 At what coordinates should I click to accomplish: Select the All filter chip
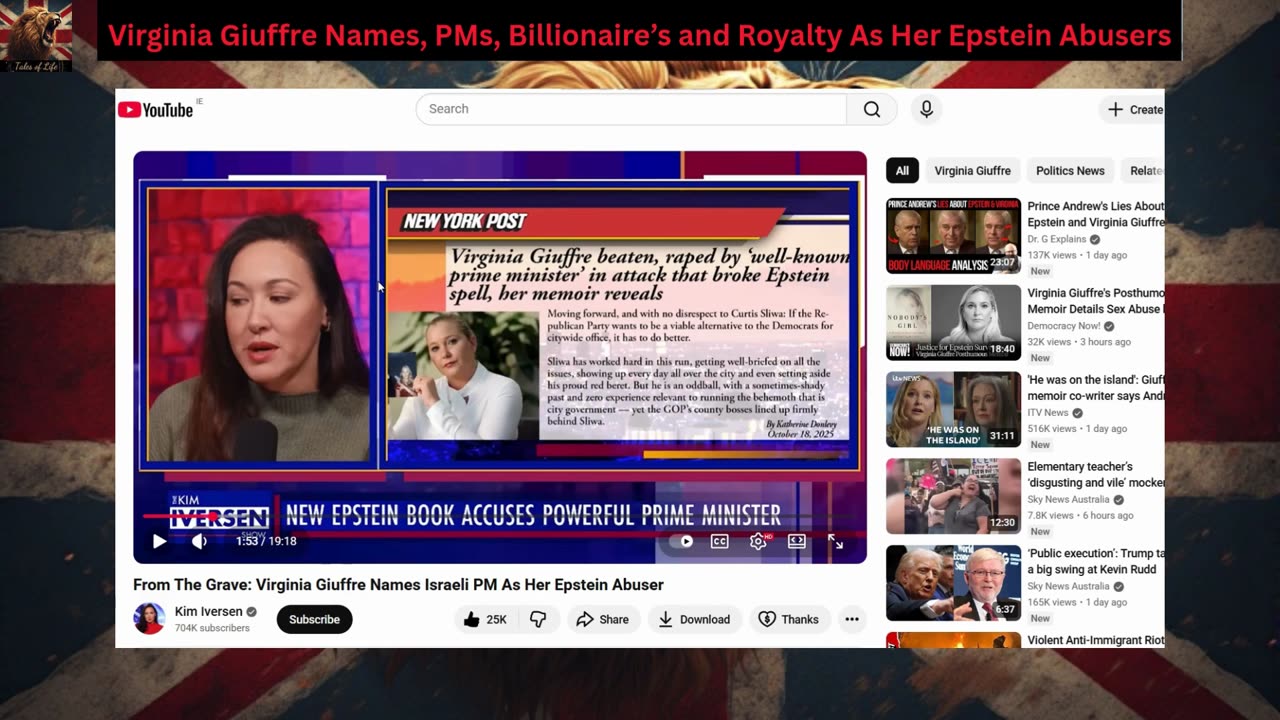coord(902,171)
